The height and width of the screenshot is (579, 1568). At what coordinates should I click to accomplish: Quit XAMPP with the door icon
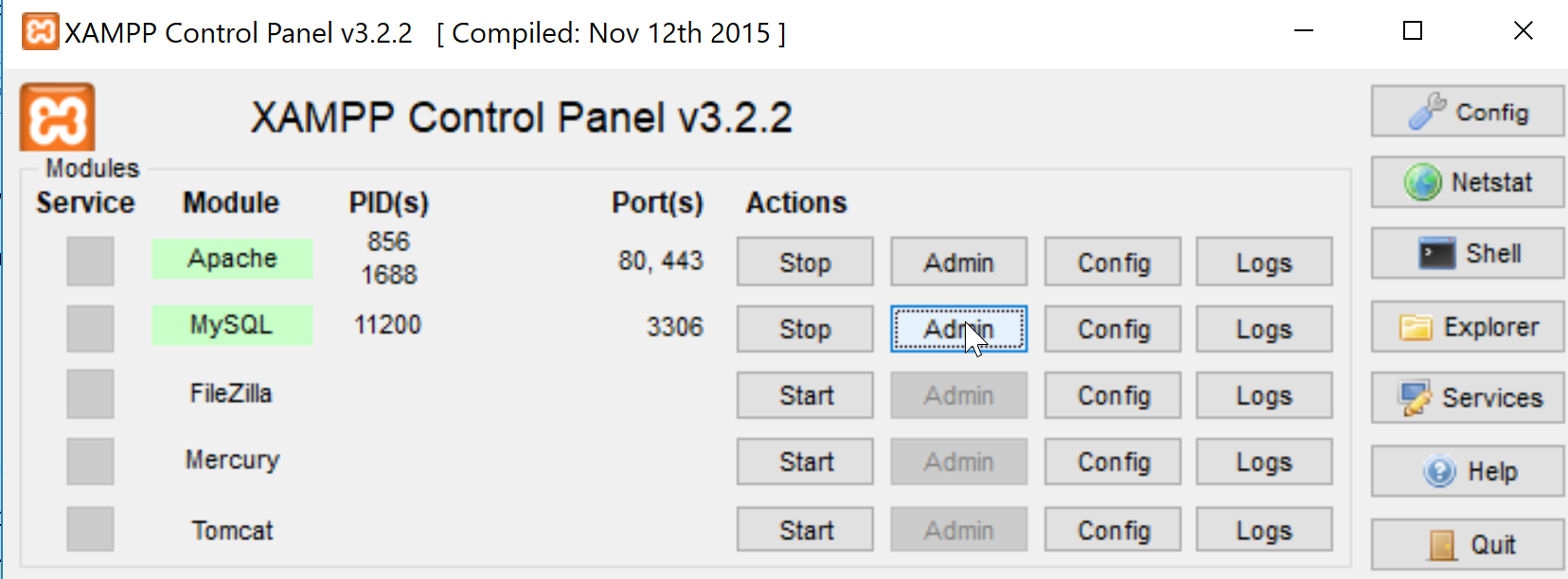pos(1468,544)
